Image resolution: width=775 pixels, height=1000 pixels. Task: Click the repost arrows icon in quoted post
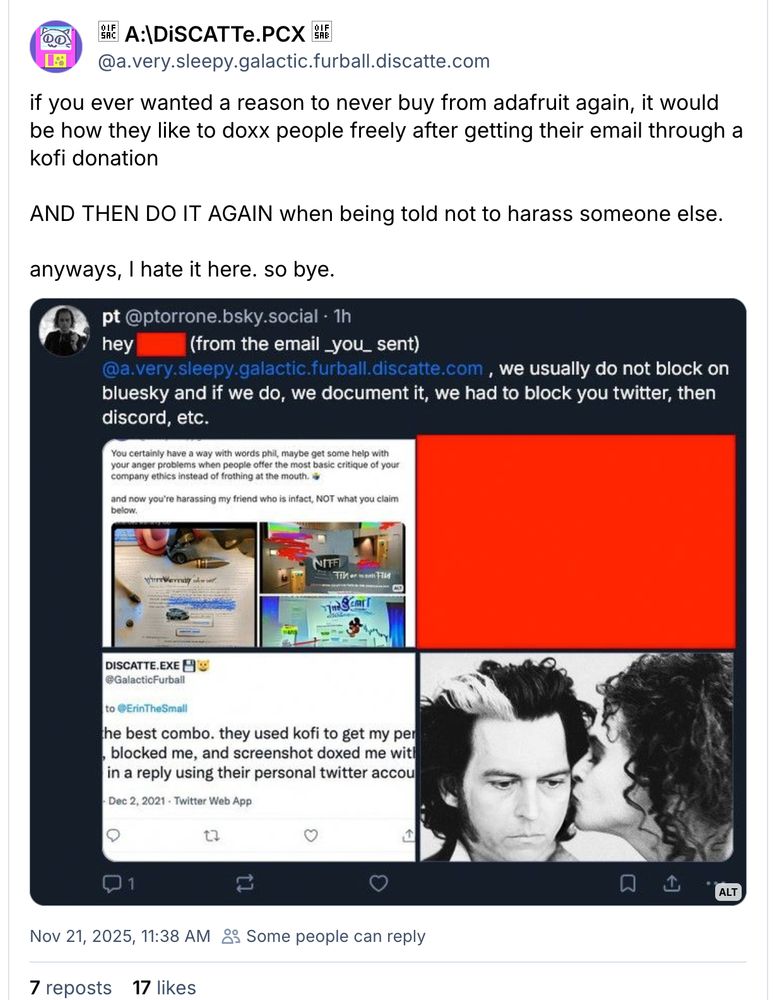(245, 883)
